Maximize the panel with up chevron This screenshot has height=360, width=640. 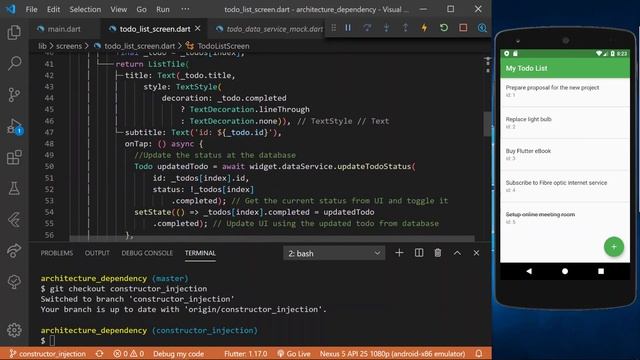pos(457,253)
